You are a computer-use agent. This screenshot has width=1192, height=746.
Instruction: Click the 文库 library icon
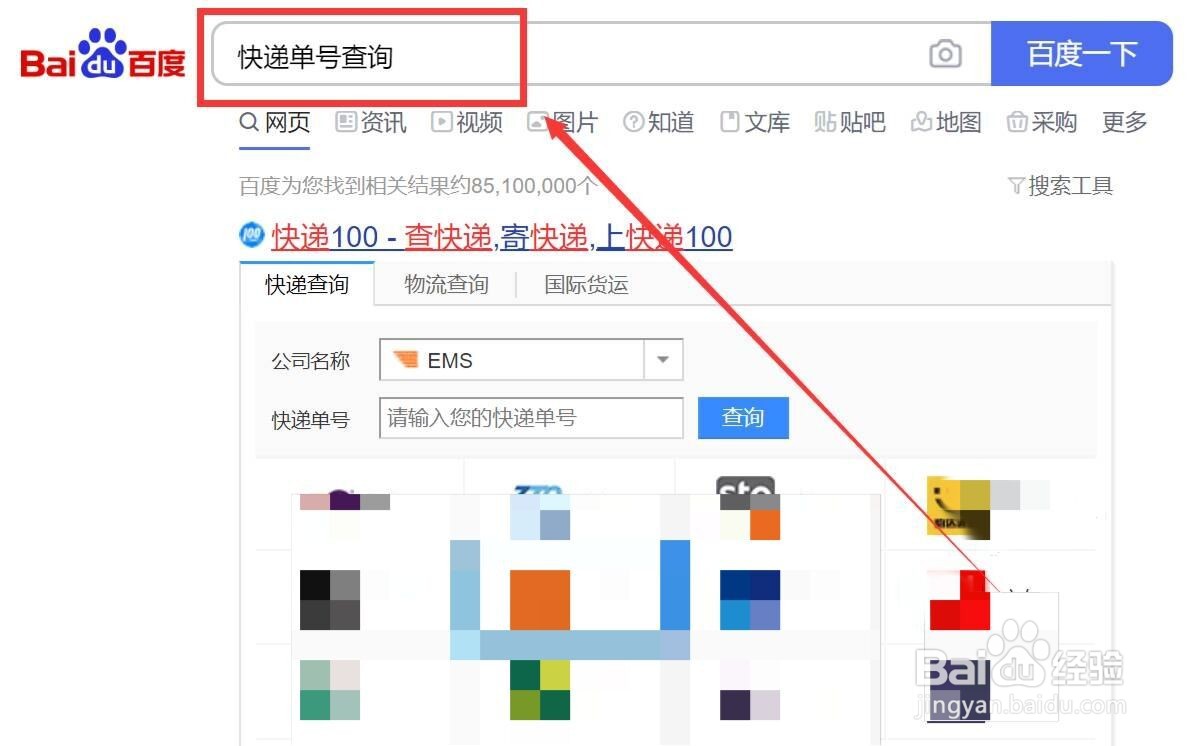pos(755,122)
